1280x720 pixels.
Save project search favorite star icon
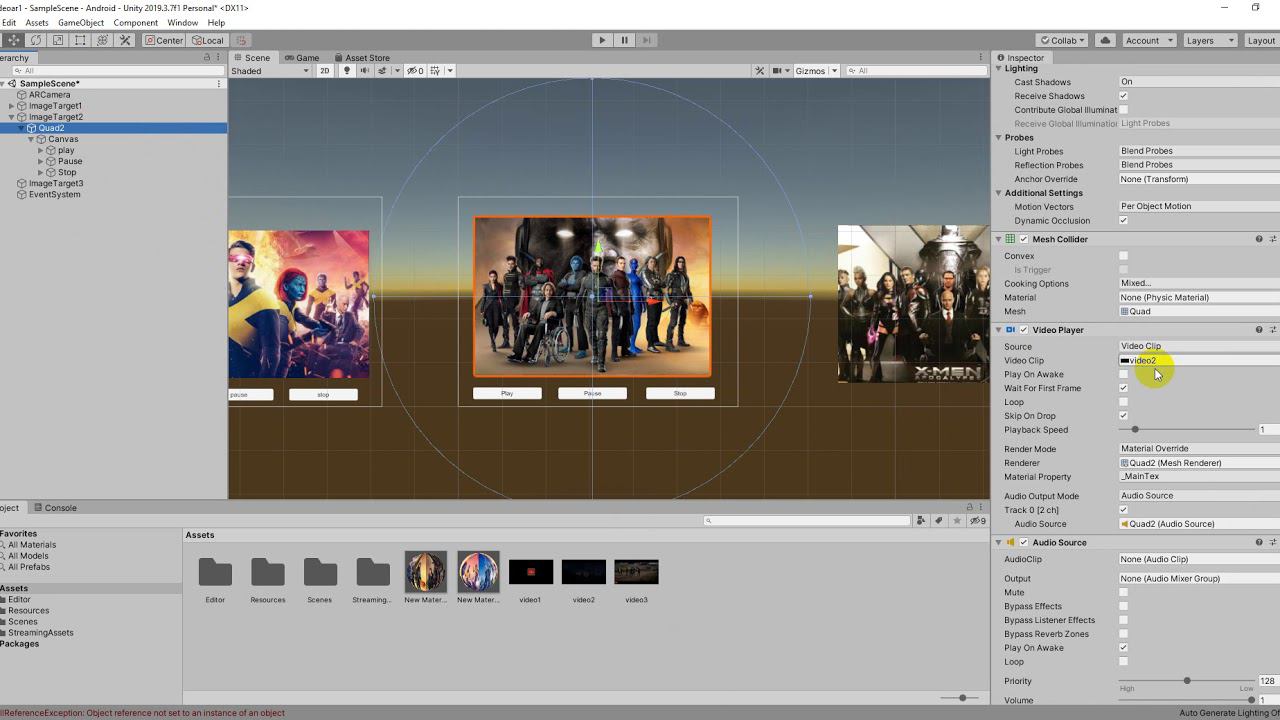pyautogui.click(x=959, y=520)
